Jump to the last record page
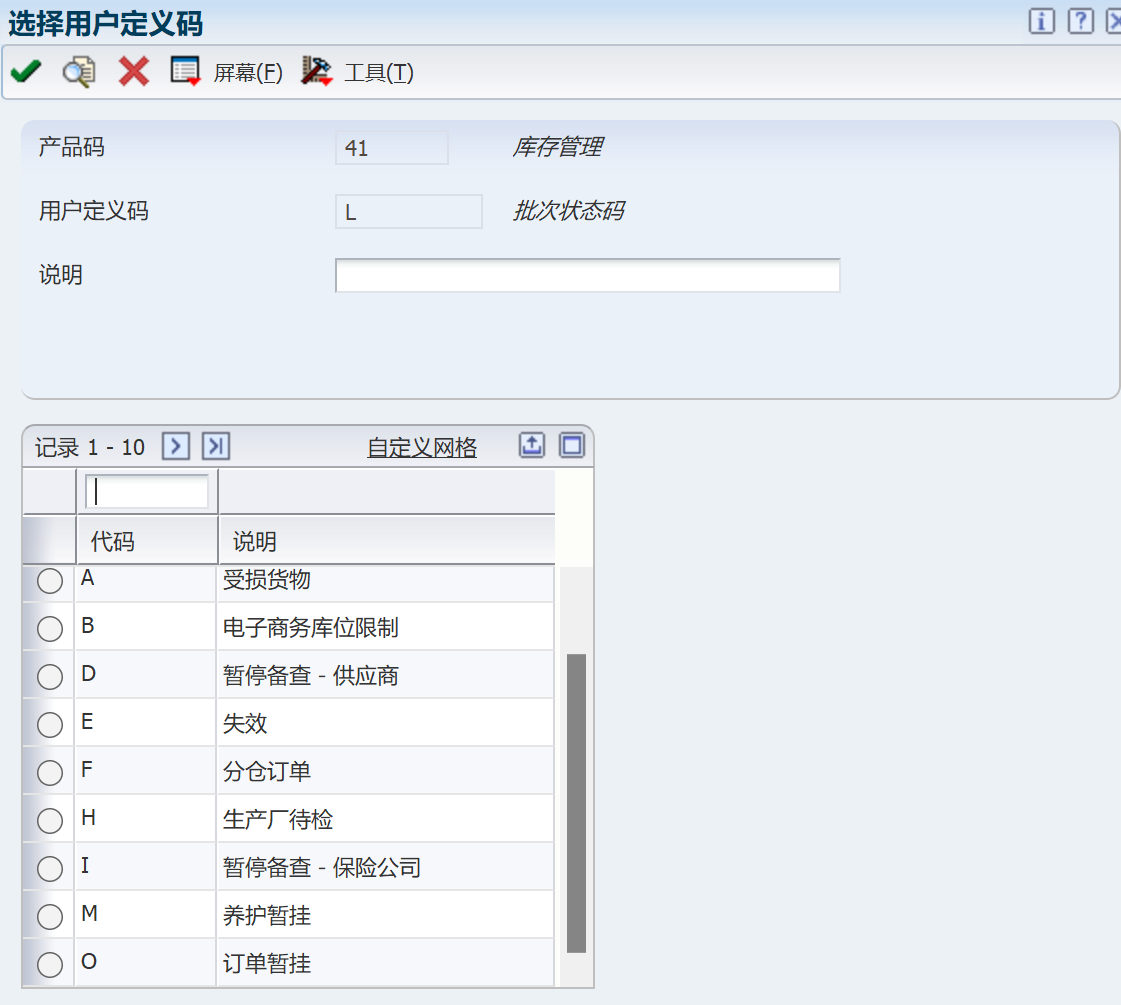The image size is (1121, 1005). tap(216, 446)
